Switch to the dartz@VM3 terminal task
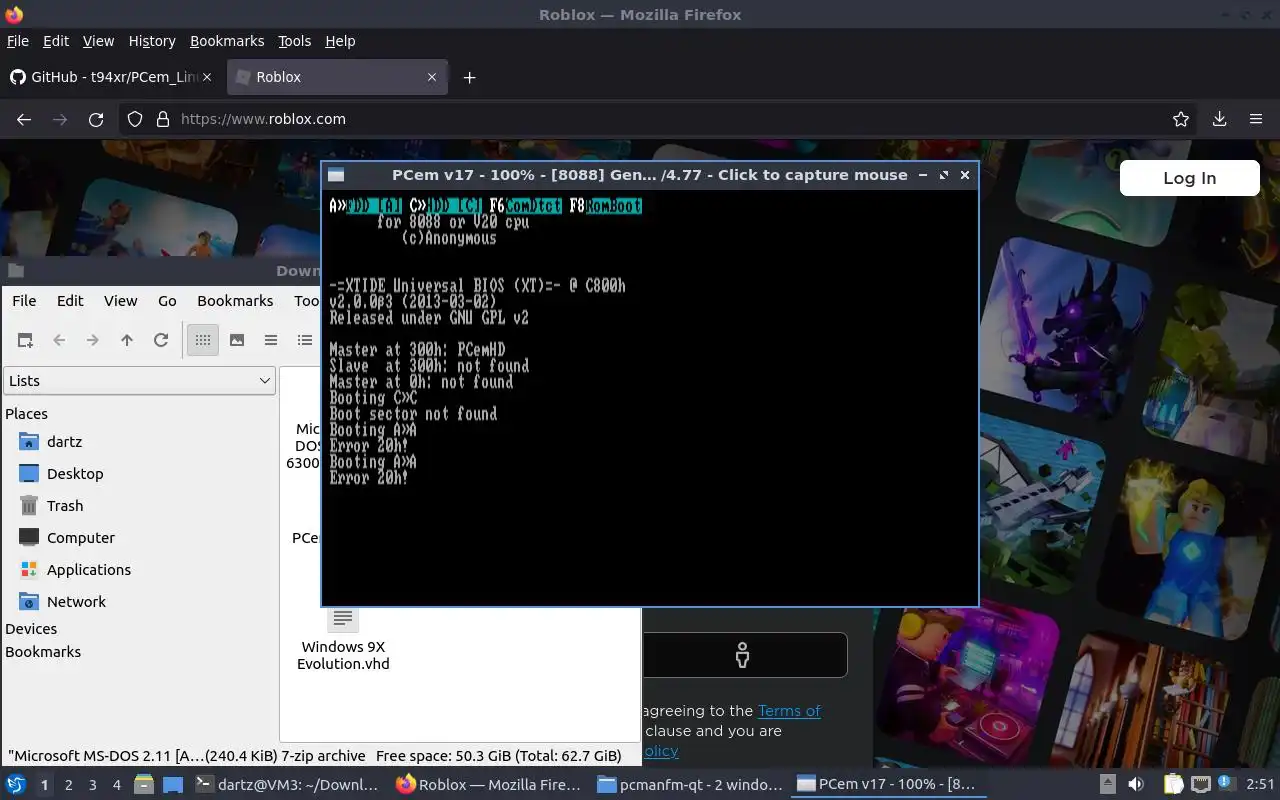 tap(288, 785)
